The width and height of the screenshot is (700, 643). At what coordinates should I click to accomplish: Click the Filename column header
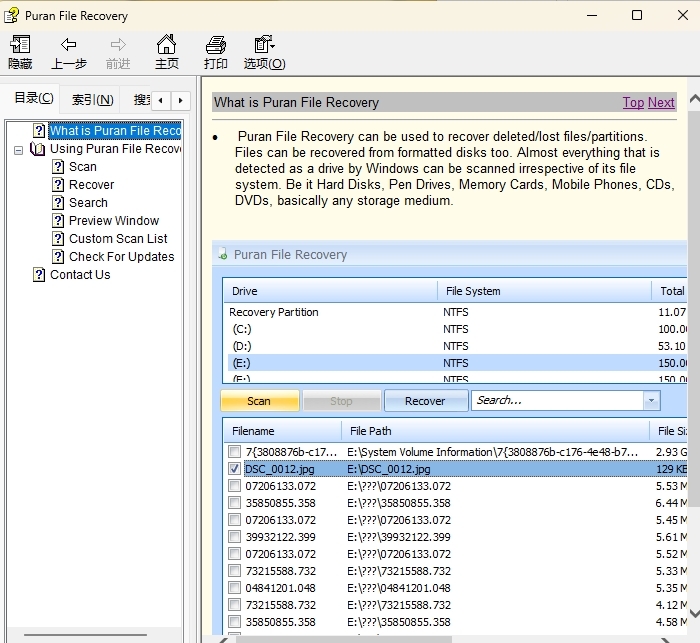[283, 431]
